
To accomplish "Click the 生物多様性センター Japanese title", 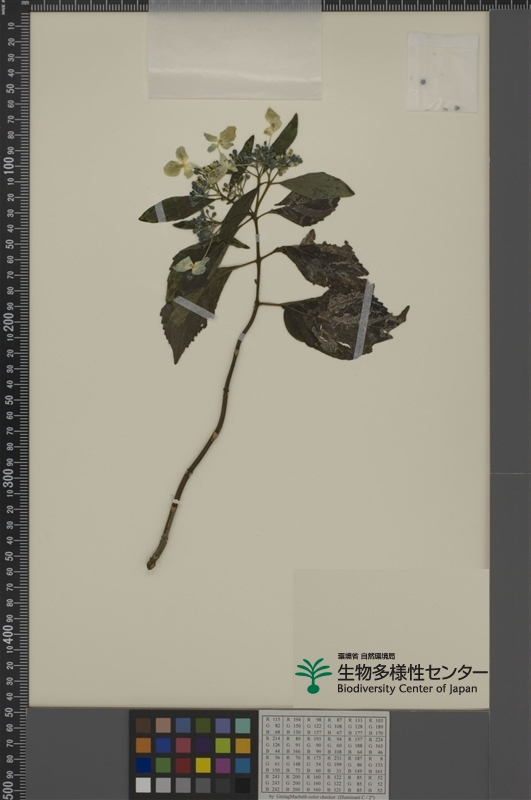I will click(x=412, y=672).
